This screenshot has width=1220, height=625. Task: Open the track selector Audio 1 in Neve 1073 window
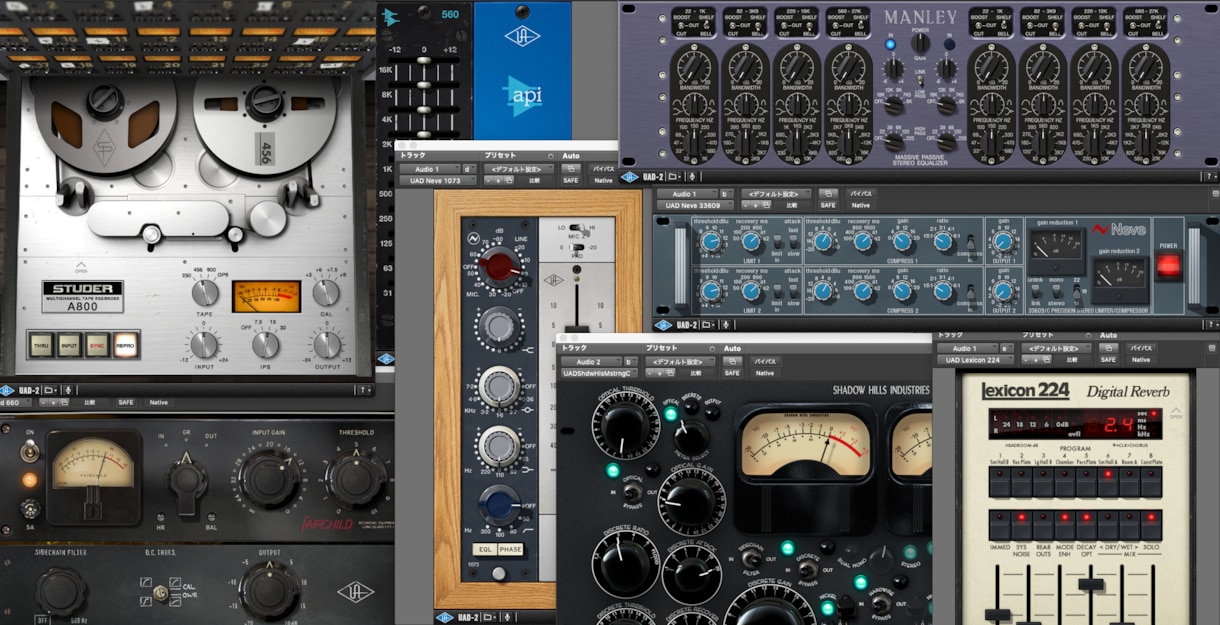coord(430,169)
